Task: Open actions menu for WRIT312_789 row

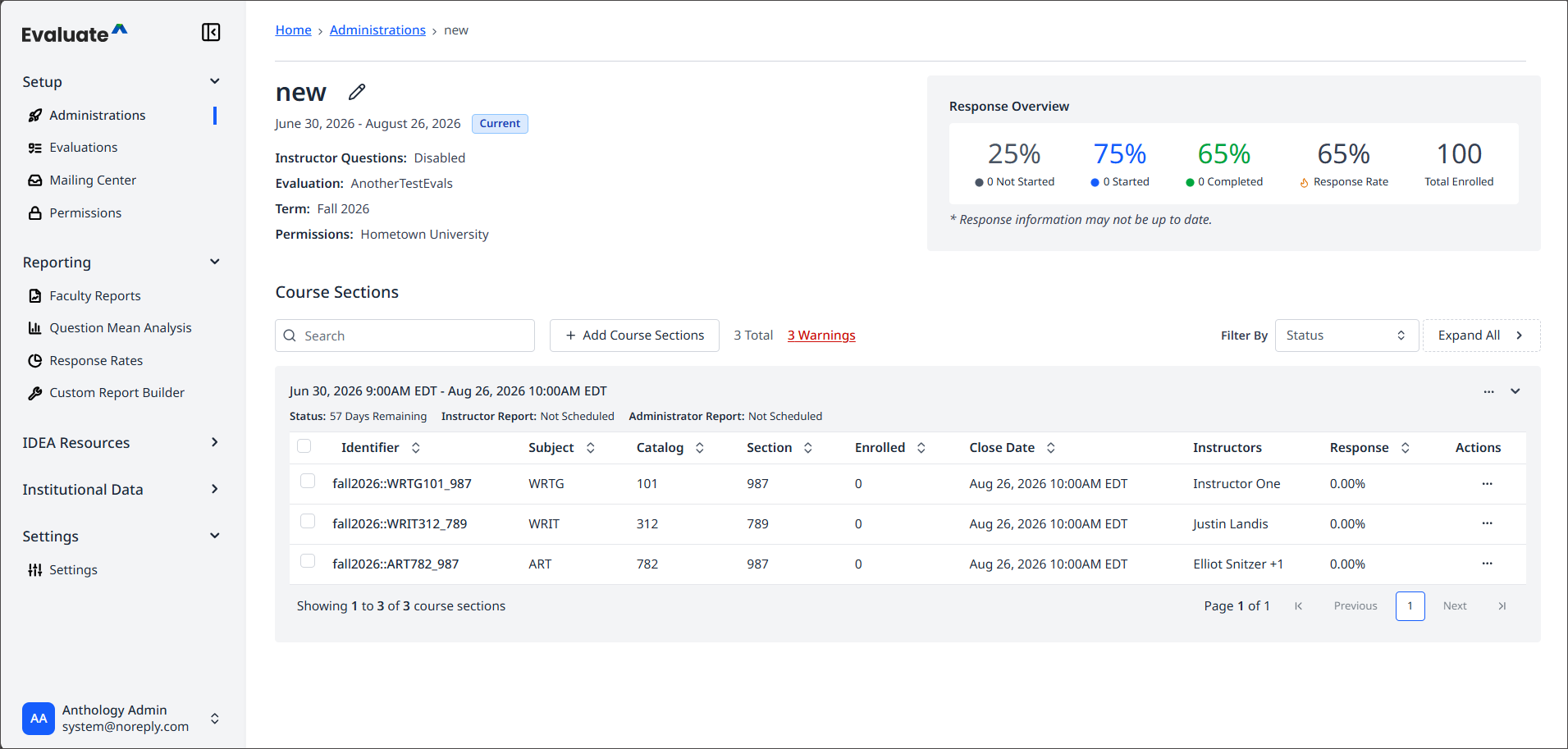Action: point(1487,523)
